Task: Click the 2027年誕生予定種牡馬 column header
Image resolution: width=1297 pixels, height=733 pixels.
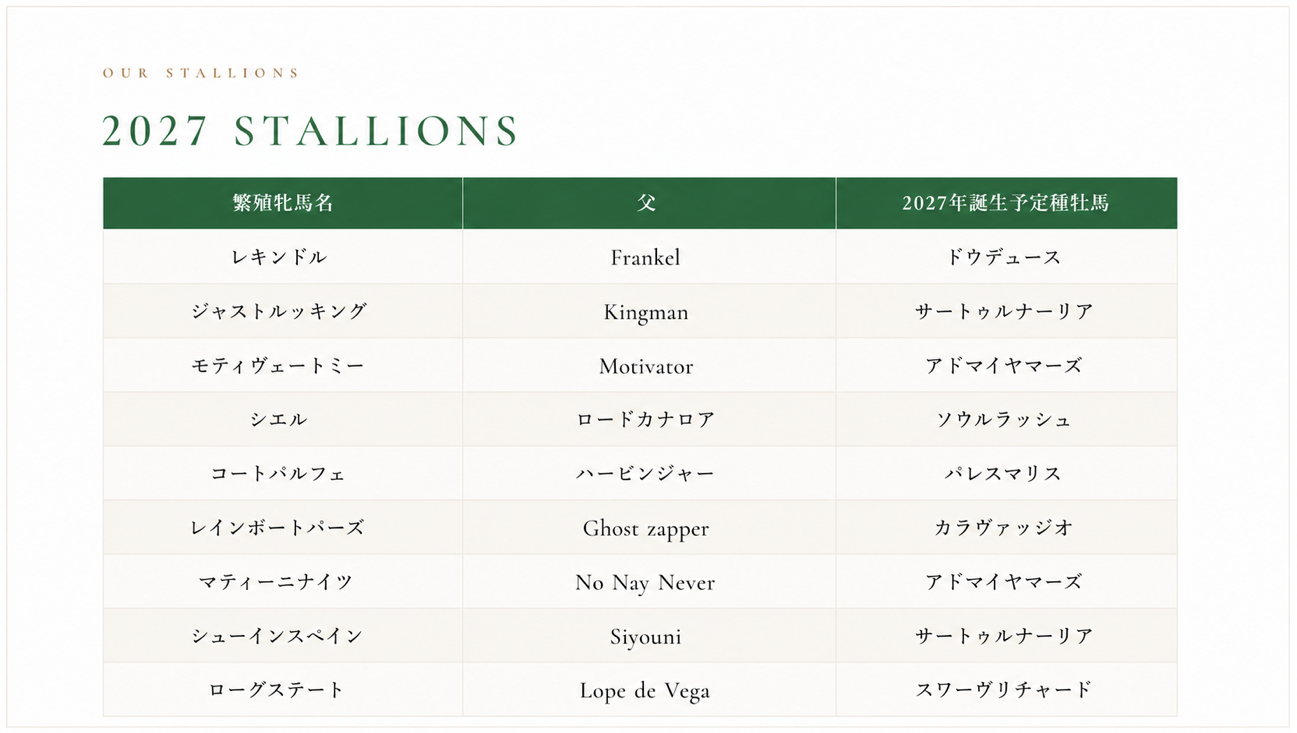Action: coord(1006,203)
